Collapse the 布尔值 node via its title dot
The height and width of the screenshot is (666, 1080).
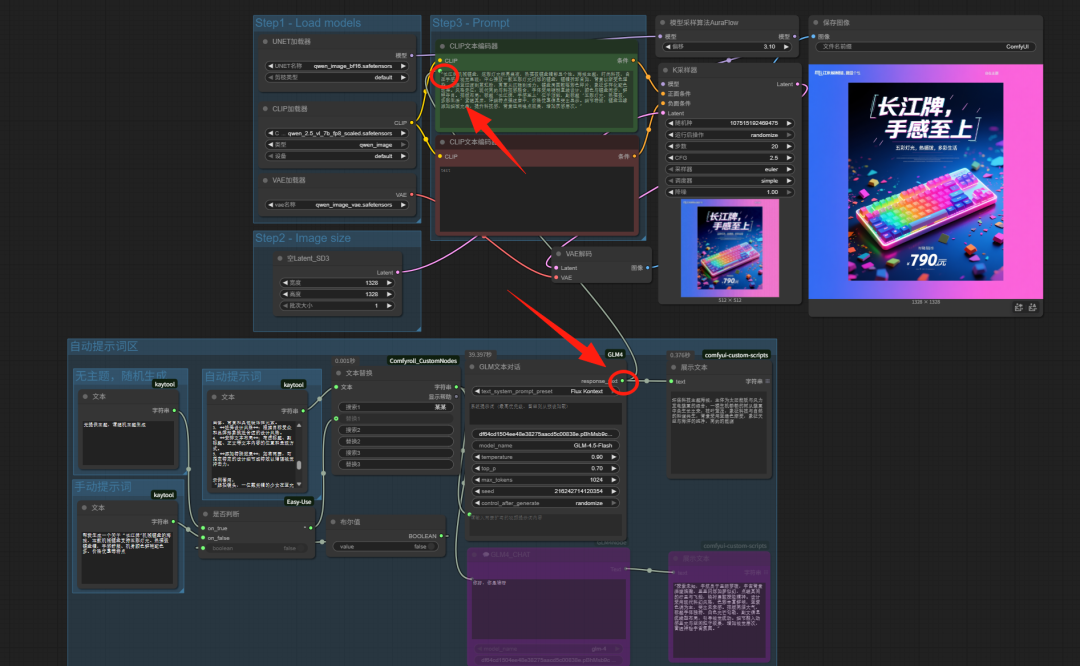coord(334,522)
